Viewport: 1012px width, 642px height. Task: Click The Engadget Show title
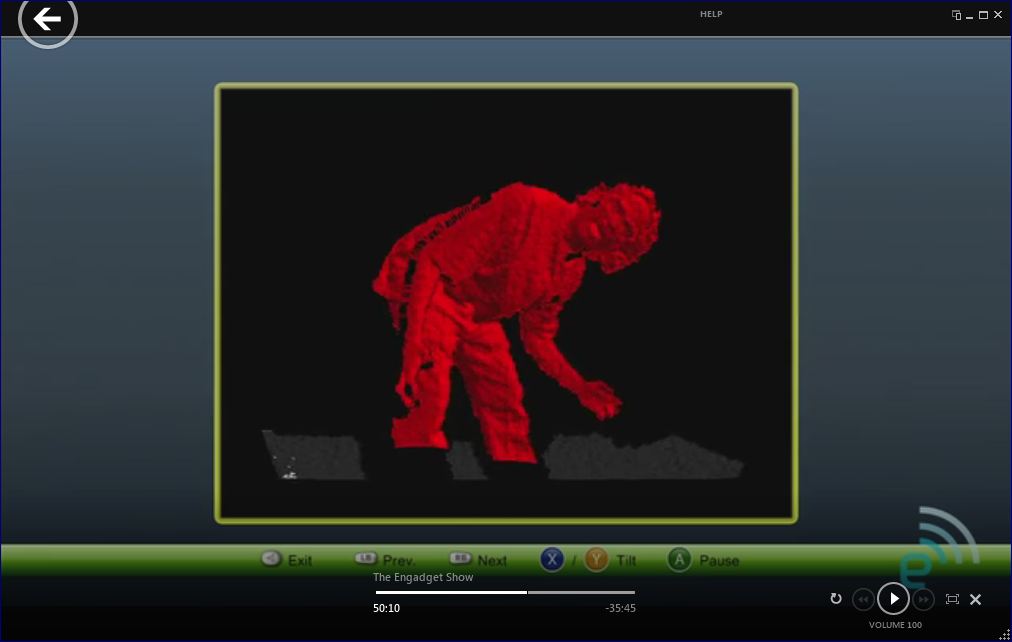(423, 577)
